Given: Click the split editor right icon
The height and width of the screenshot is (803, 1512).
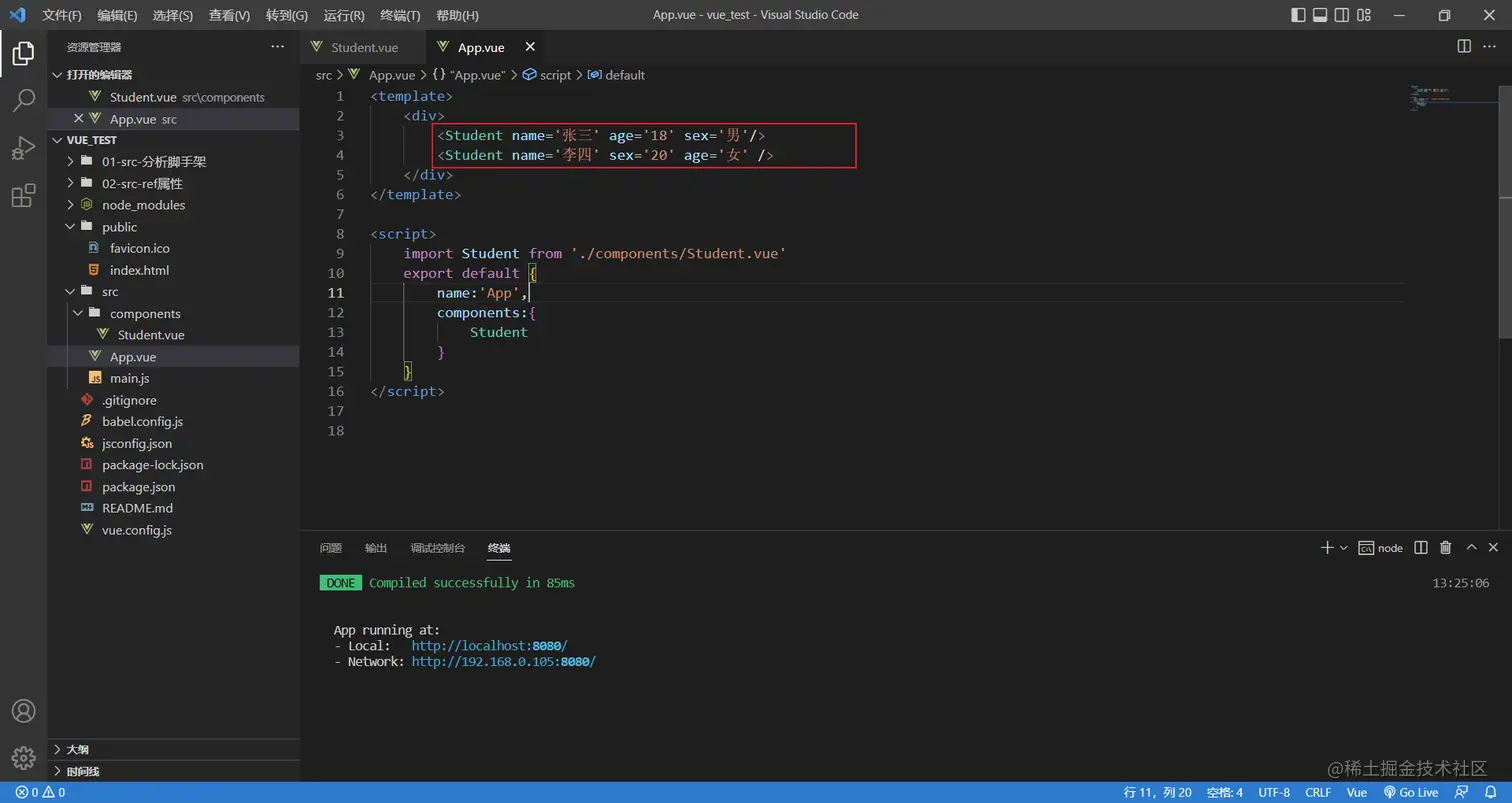Looking at the screenshot, I should pyautogui.click(x=1464, y=46).
